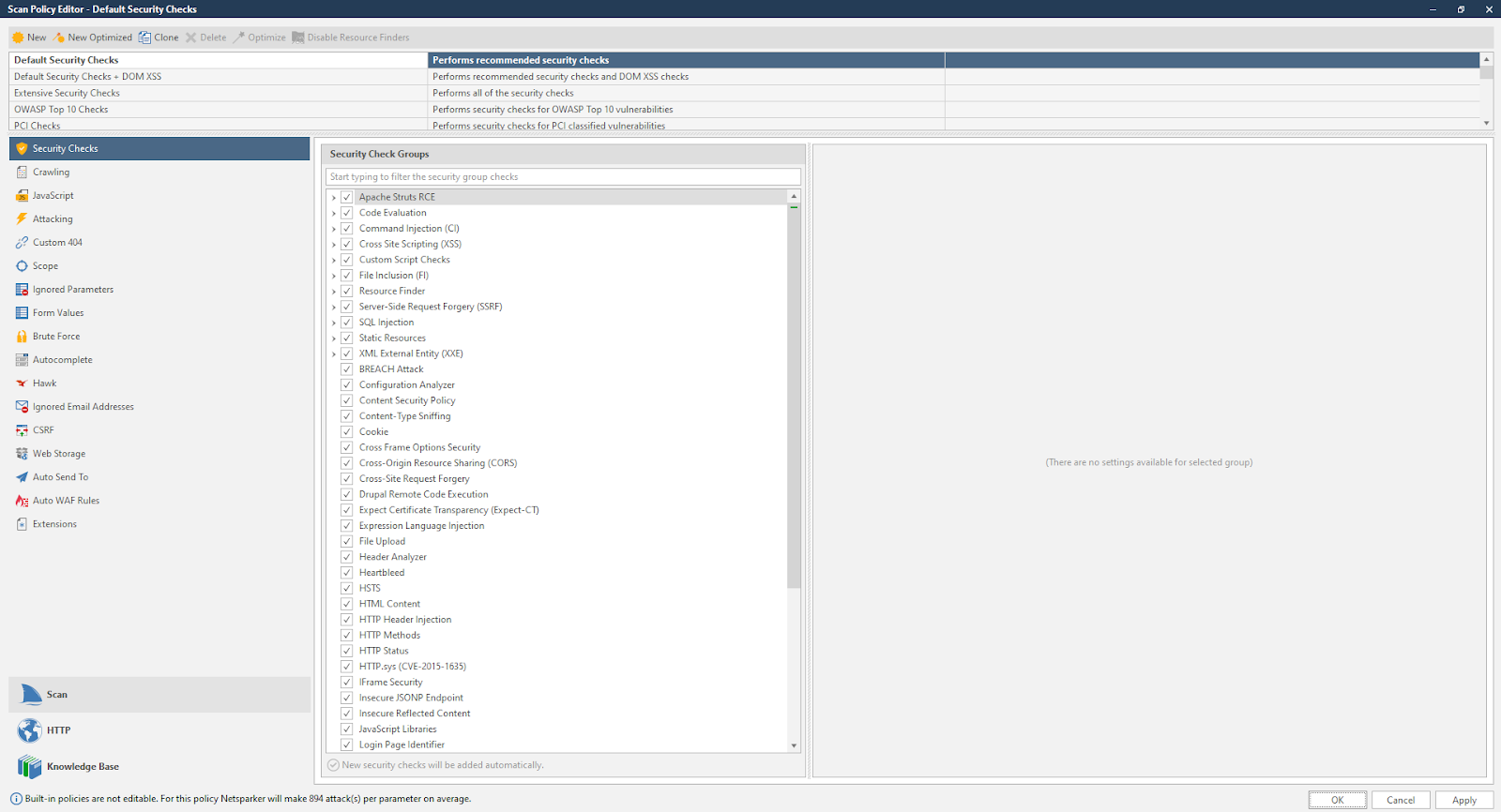This screenshot has height=812, width=1501.
Task: Focus the security group filter text field
Action: click(x=563, y=177)
